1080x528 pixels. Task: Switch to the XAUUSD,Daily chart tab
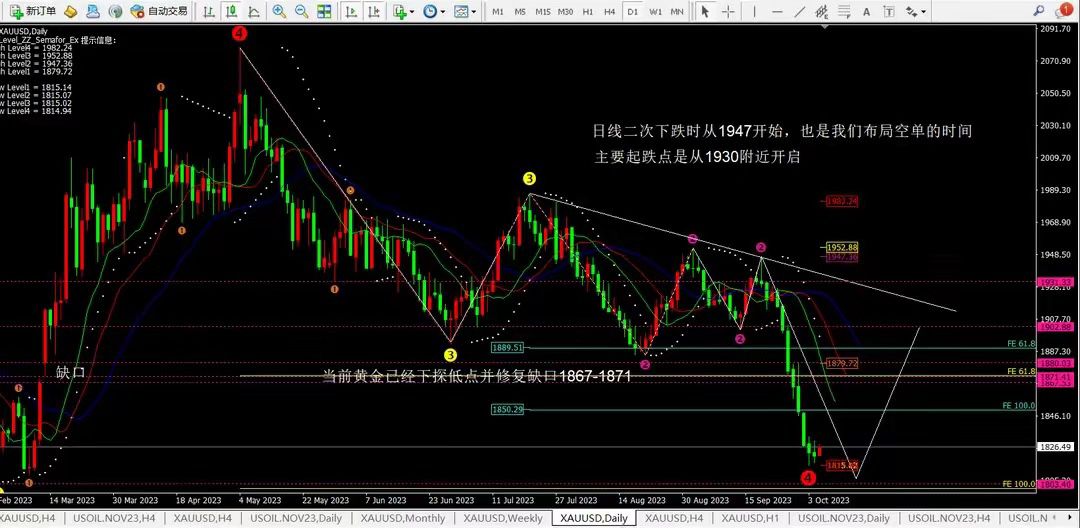[x=594, y=518]
